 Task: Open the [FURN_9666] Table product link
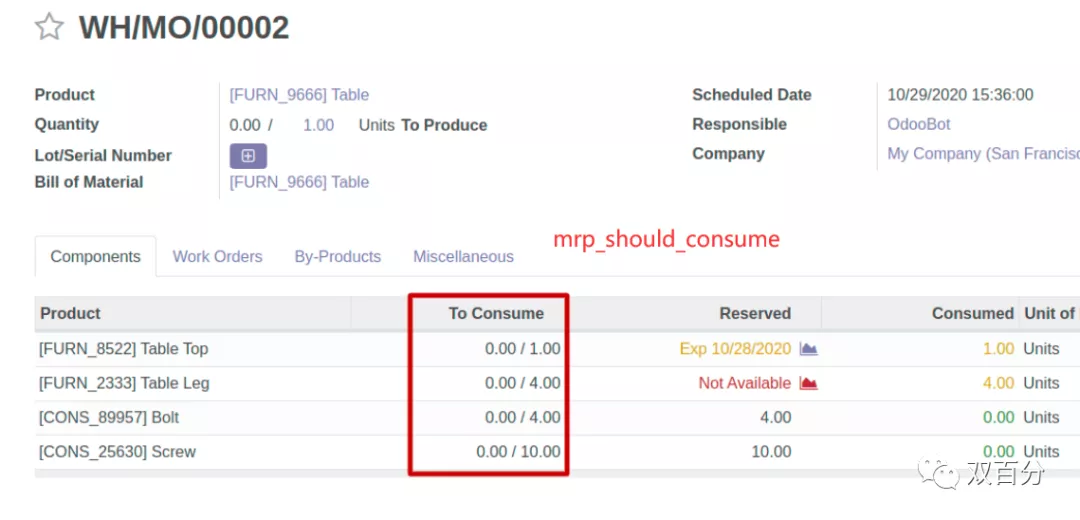coord(299,95)
